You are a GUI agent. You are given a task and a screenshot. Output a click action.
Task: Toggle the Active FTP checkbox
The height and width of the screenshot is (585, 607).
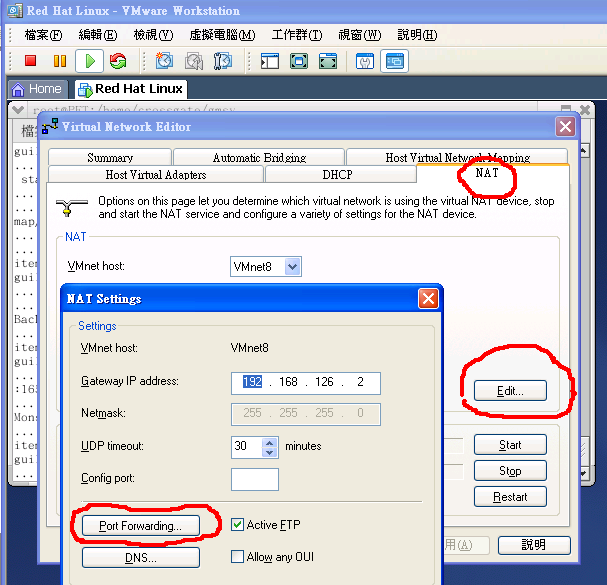(237, 525)
